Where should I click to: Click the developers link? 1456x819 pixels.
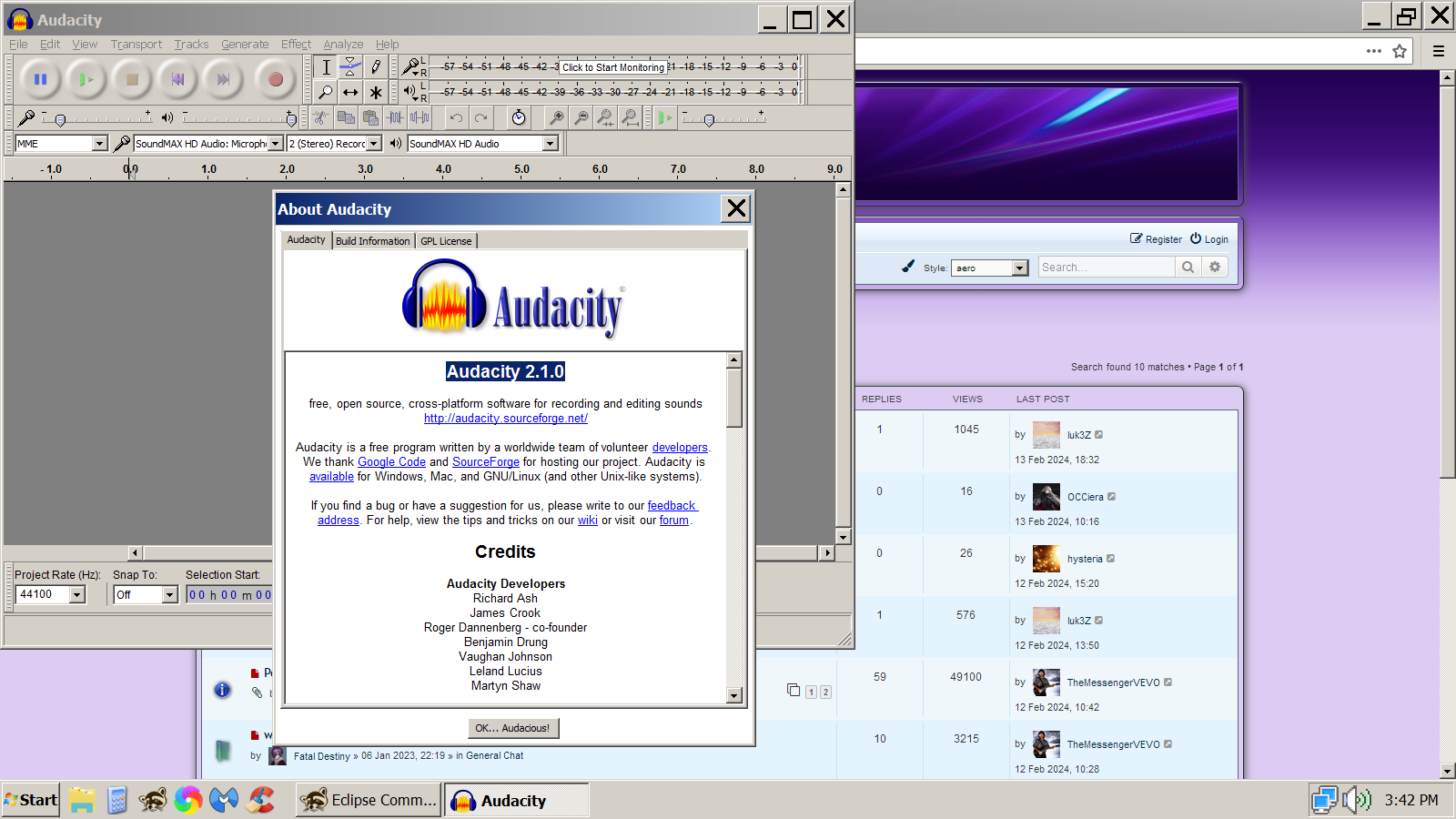pyautogui.click(x=680, y=448)
